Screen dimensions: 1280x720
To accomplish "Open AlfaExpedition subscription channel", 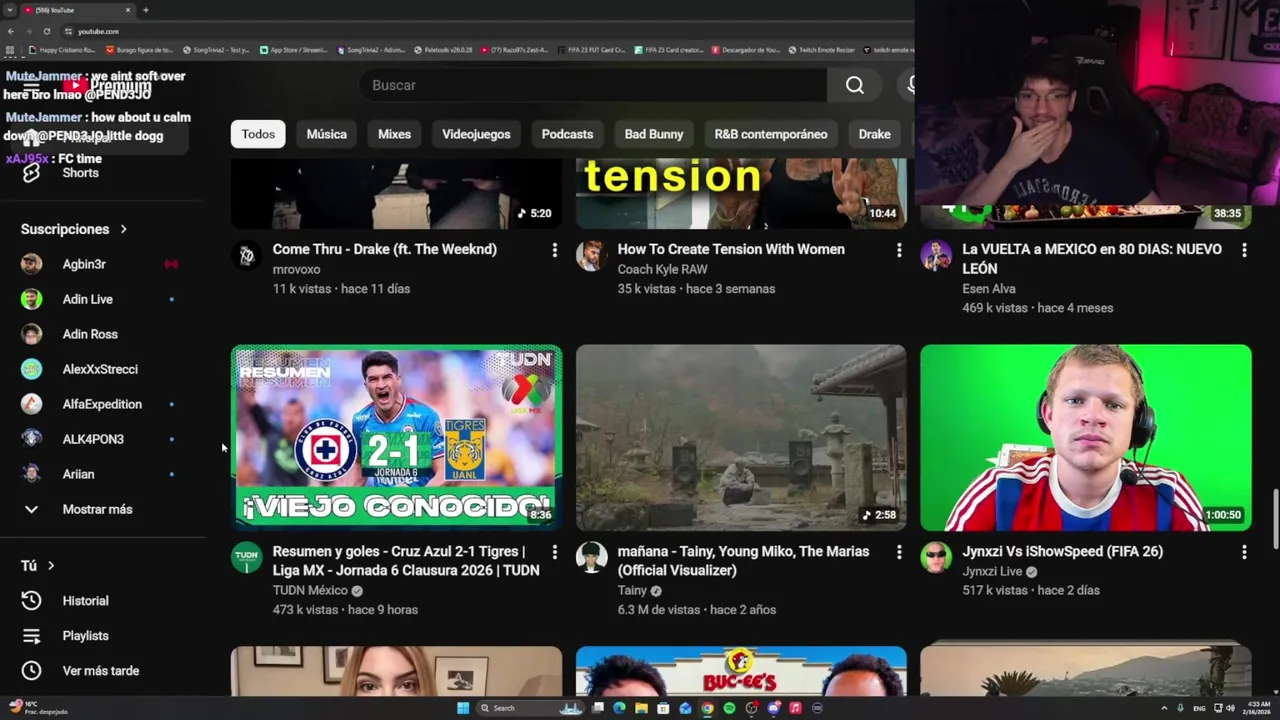I will tap(100, 404).
